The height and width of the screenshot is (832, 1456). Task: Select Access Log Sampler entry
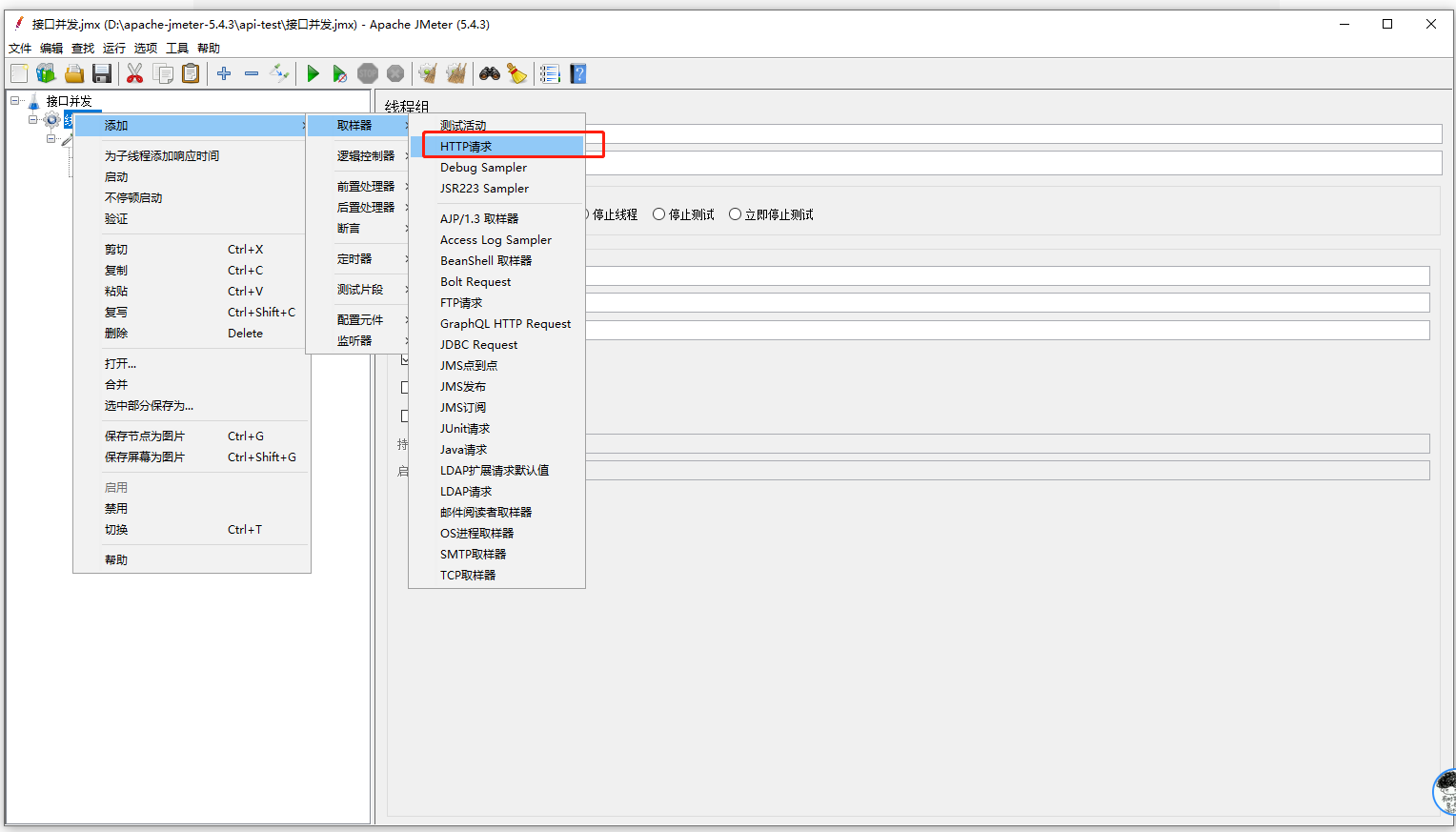(496, 239)
